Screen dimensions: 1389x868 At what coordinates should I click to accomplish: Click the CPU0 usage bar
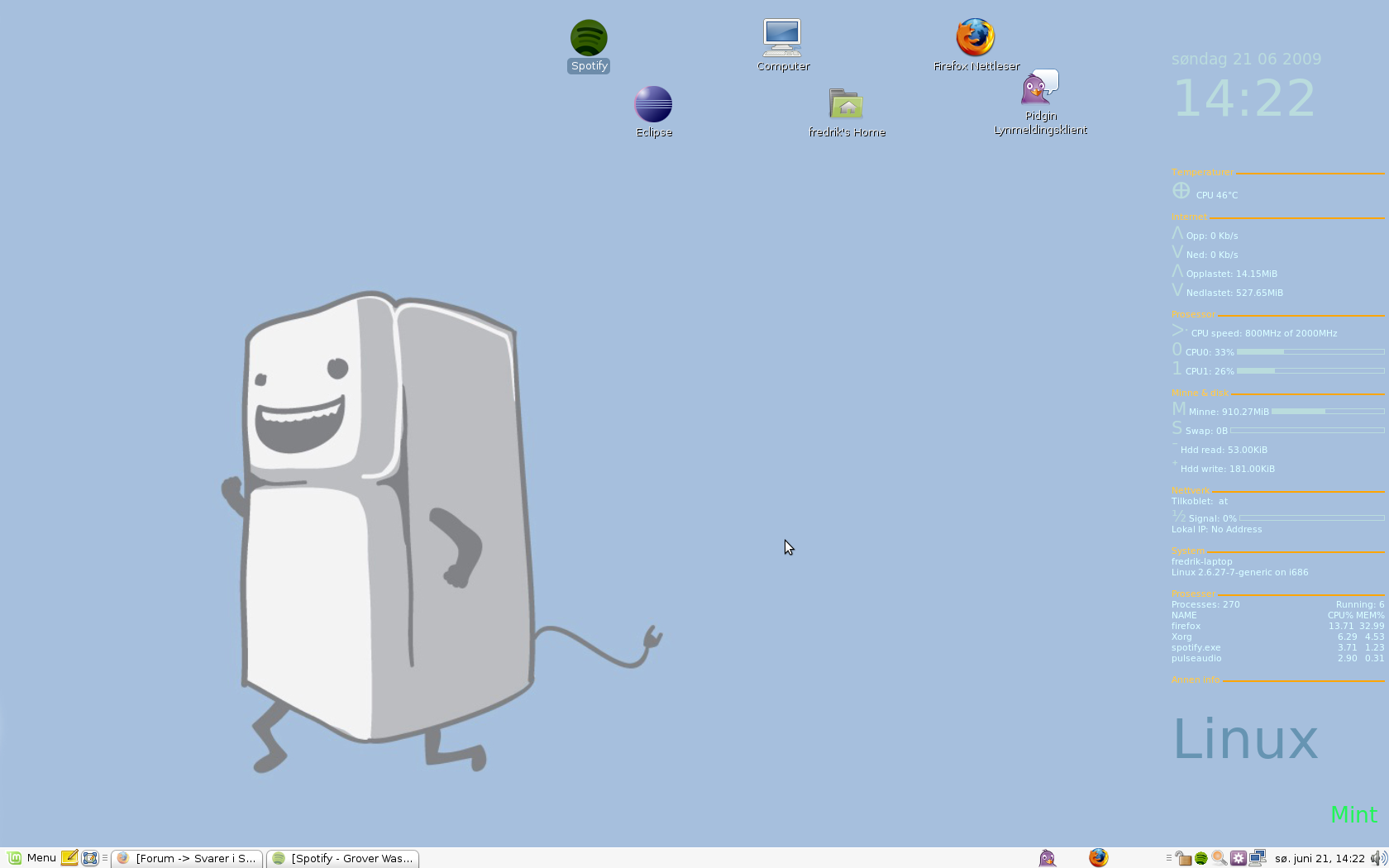1310,352
